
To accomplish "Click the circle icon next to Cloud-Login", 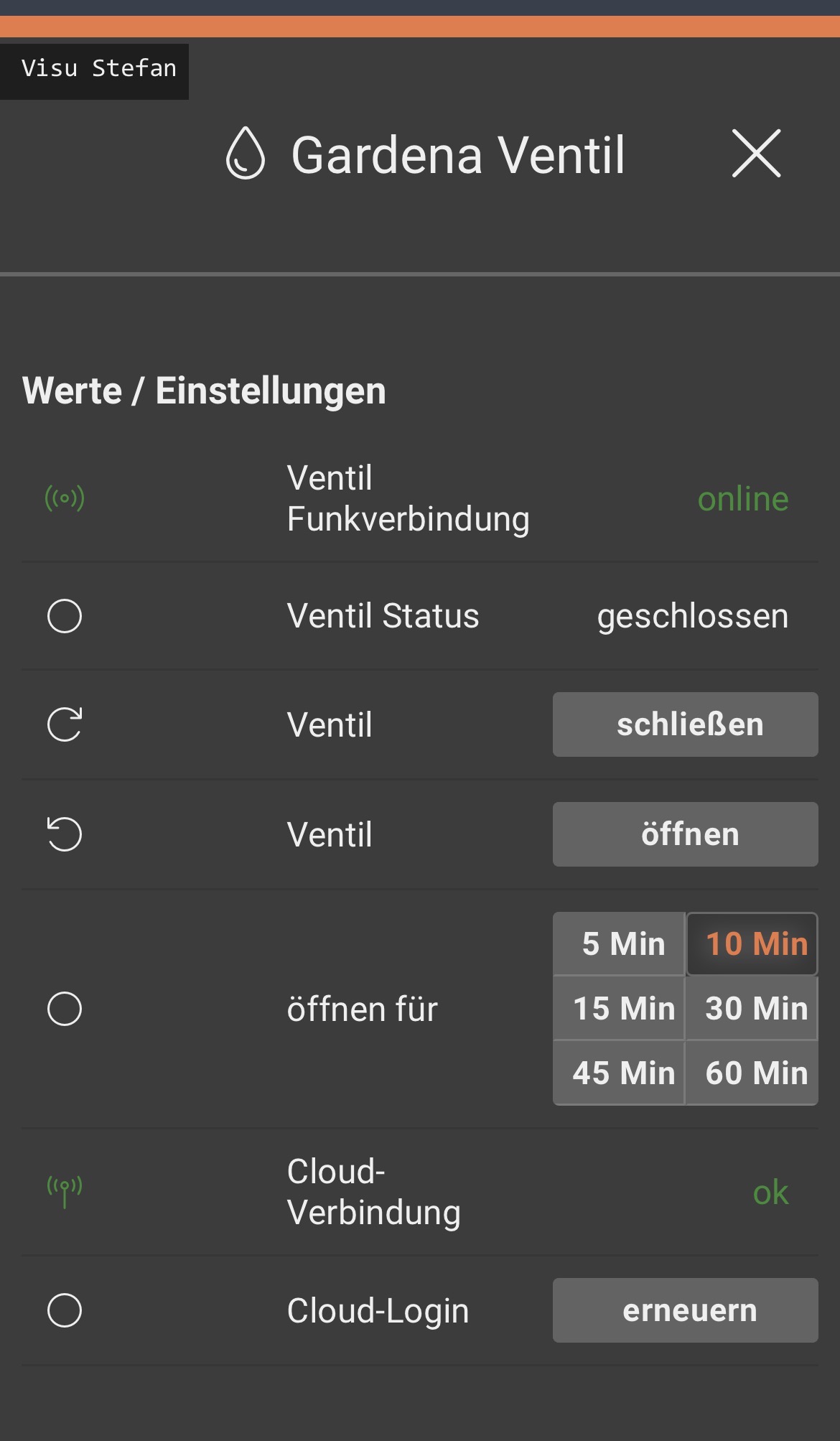I will click(65, 1310).
